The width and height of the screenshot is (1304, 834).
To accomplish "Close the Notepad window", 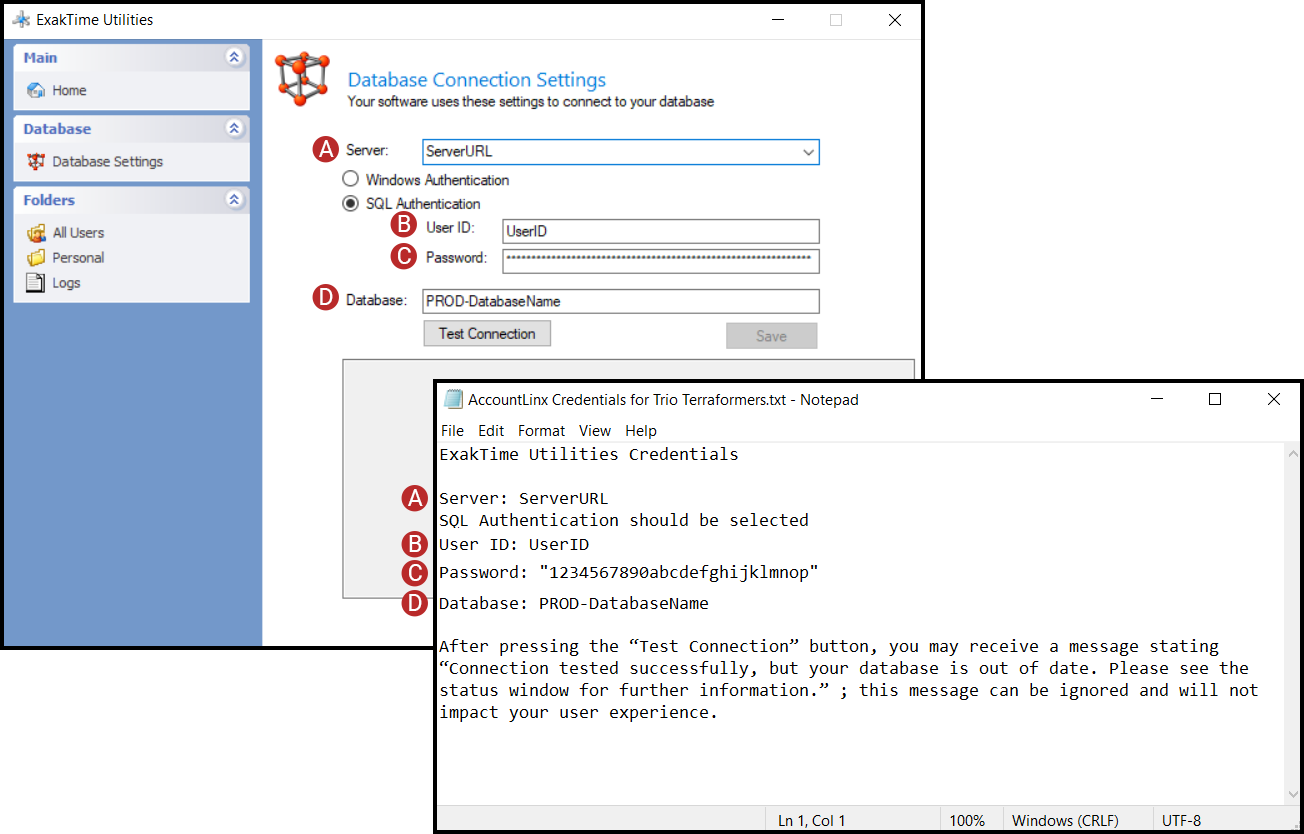I will [x=1274, y=399].
